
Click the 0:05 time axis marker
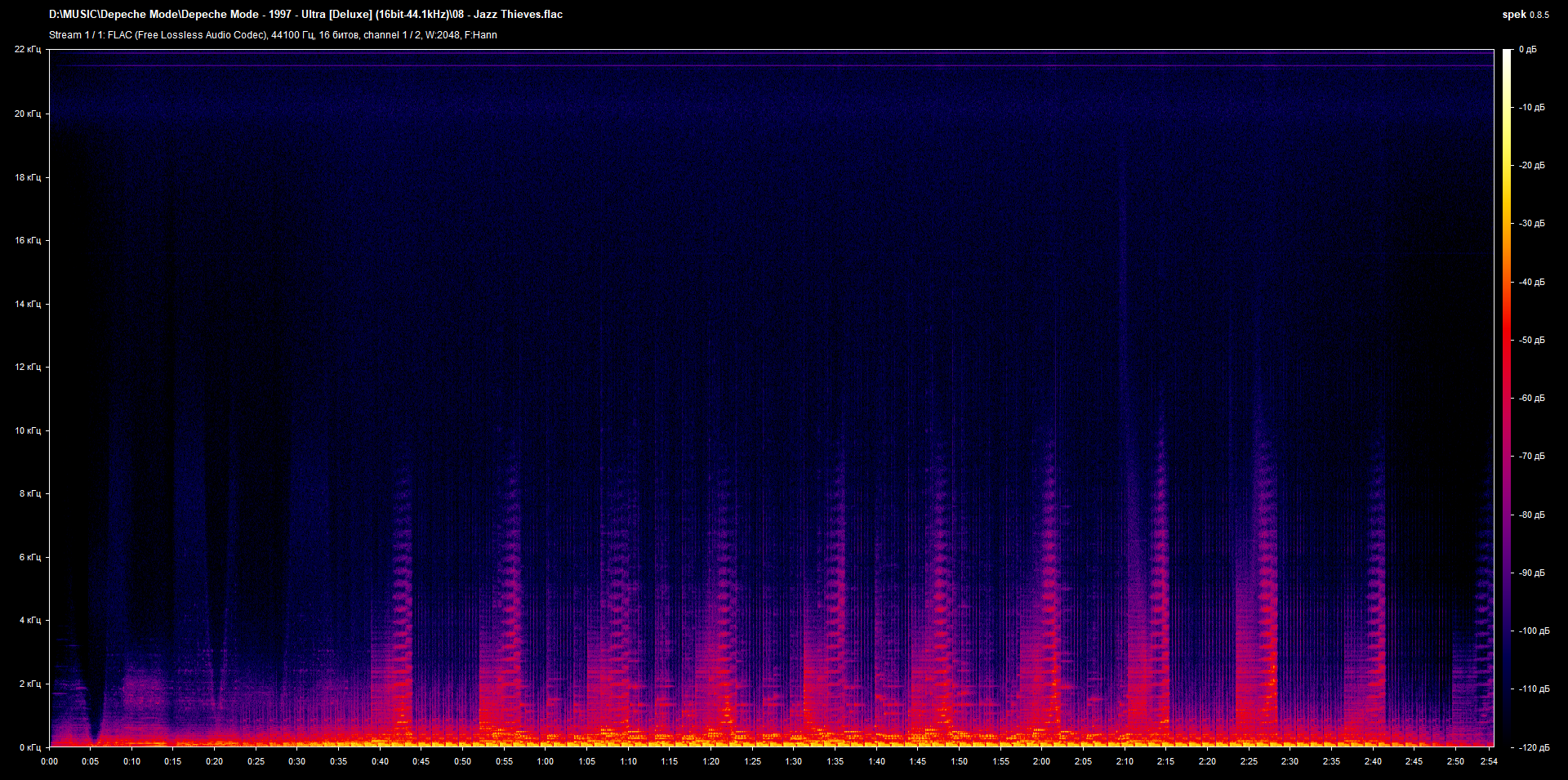90,761
